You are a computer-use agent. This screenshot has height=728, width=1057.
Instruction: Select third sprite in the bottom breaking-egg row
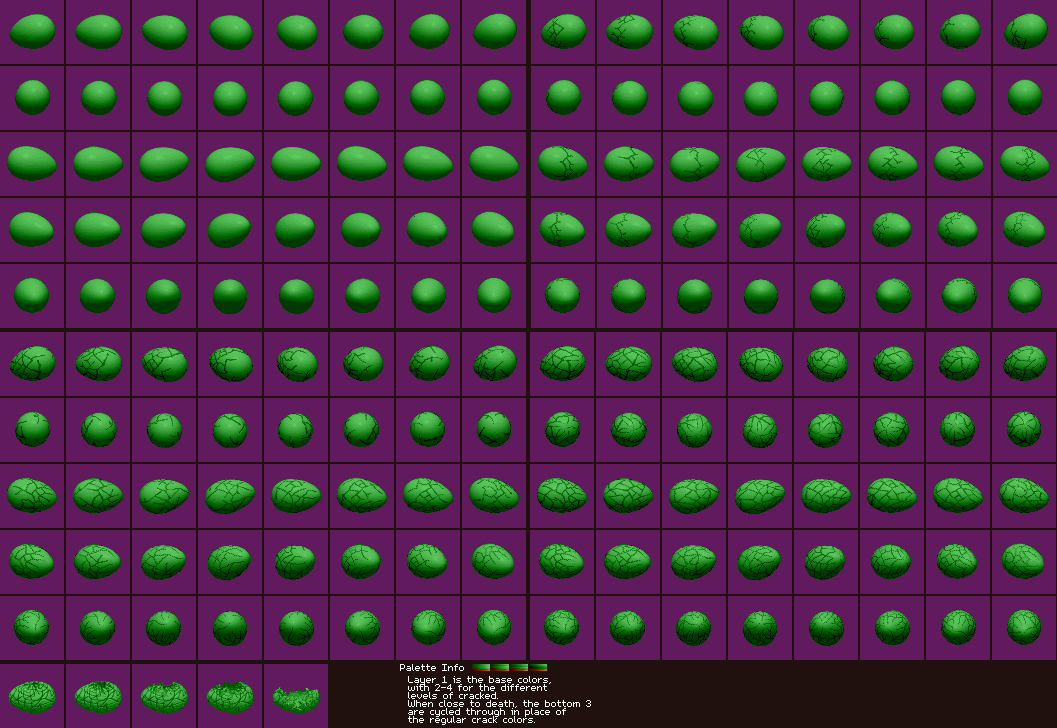(164, 696)
